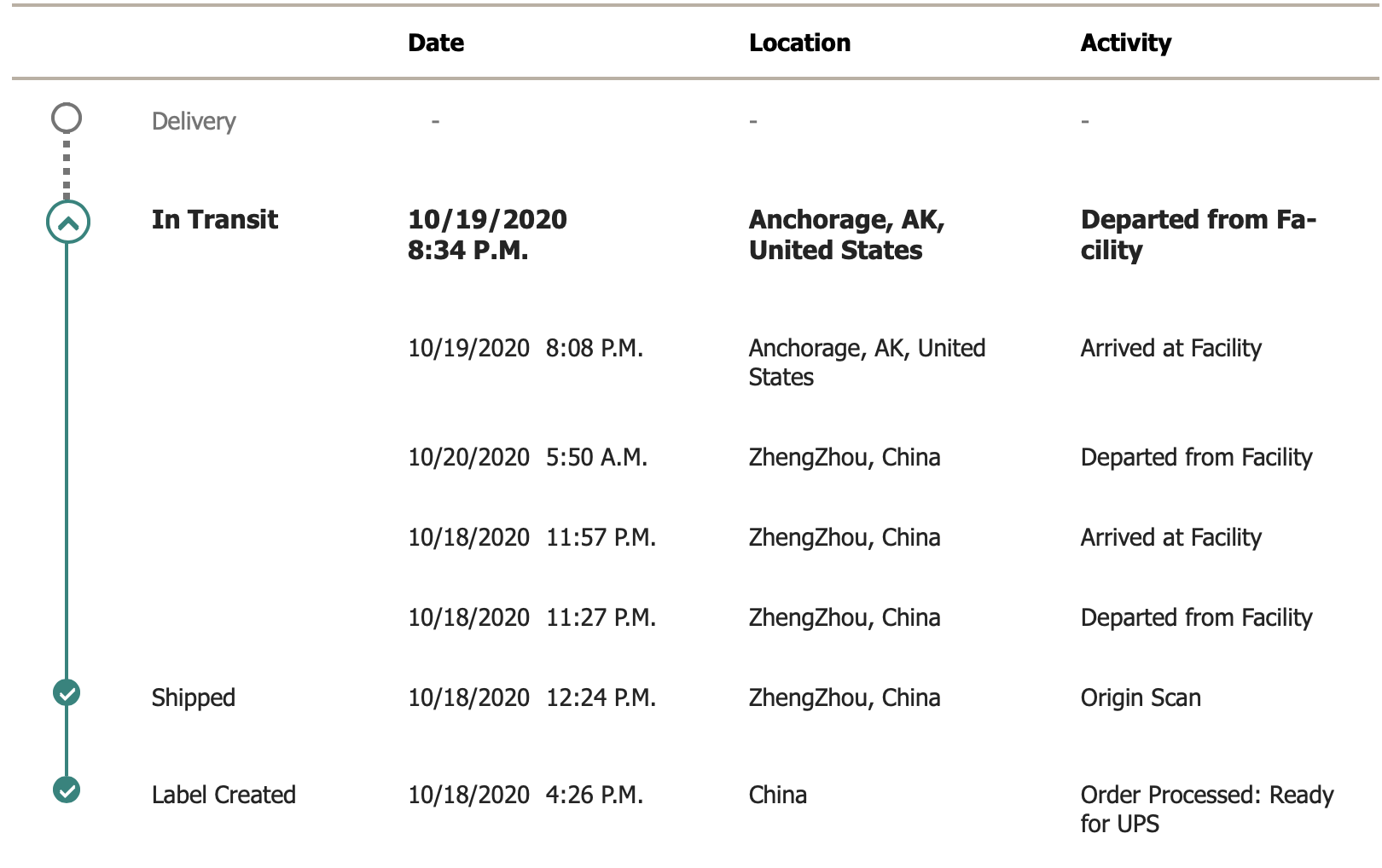Click the Date column header

[x=436, y=43]
